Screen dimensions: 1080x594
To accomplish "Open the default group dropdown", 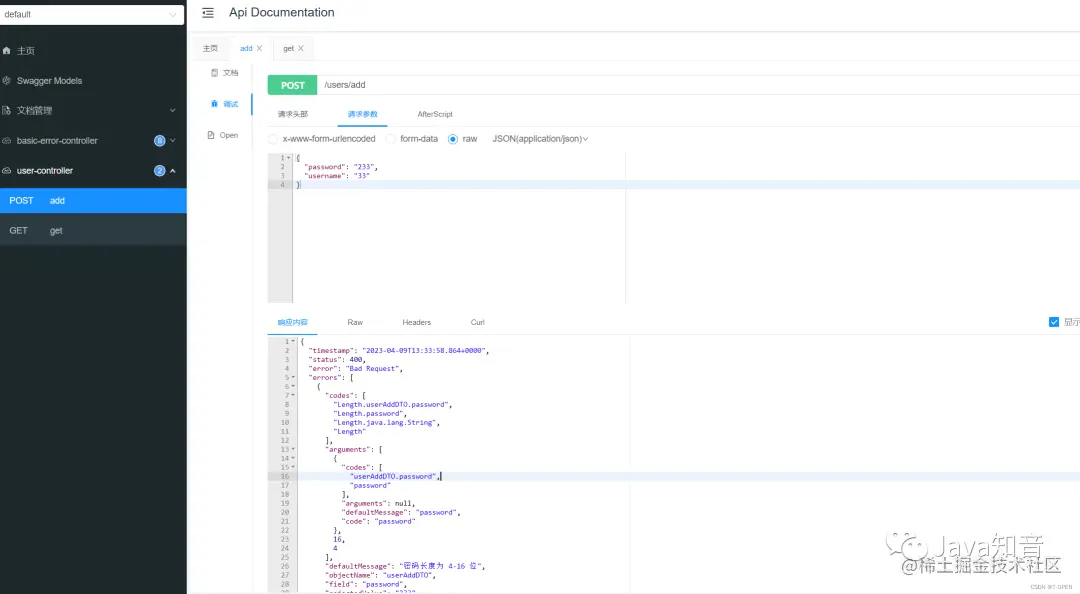I will [92, 14].
